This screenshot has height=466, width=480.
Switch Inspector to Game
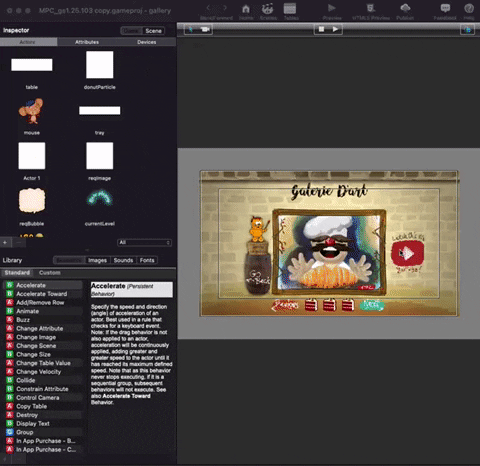(131, 31)
